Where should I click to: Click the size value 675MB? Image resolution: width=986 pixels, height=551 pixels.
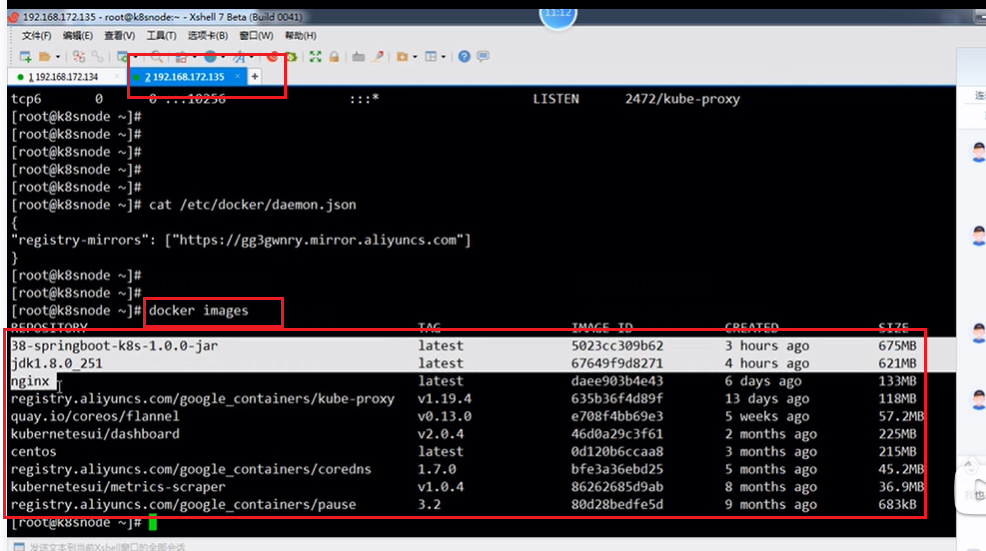click(897, 346)
